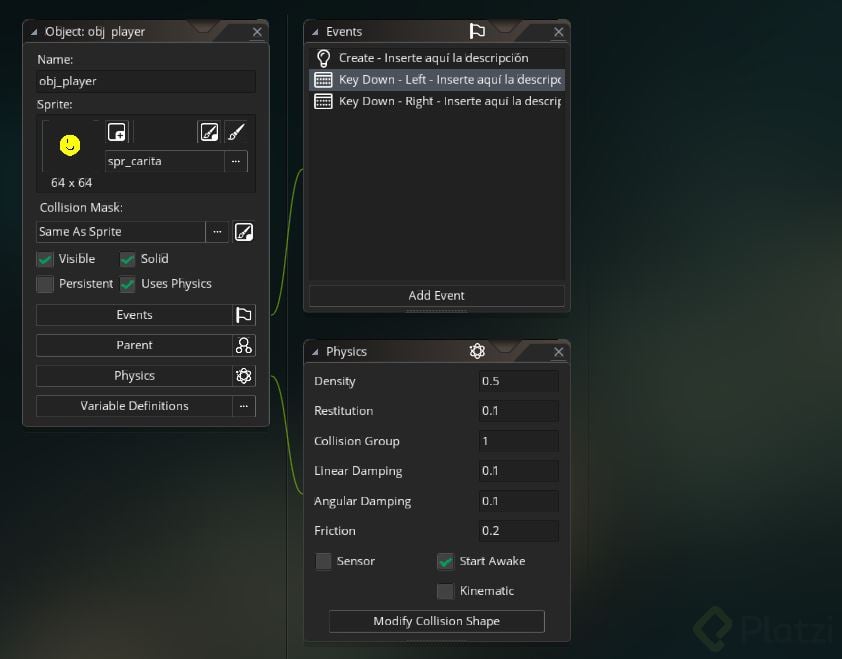Click the Modify Collision Shape button
This screenshot has height=659, width=842.
click(437, 621)
